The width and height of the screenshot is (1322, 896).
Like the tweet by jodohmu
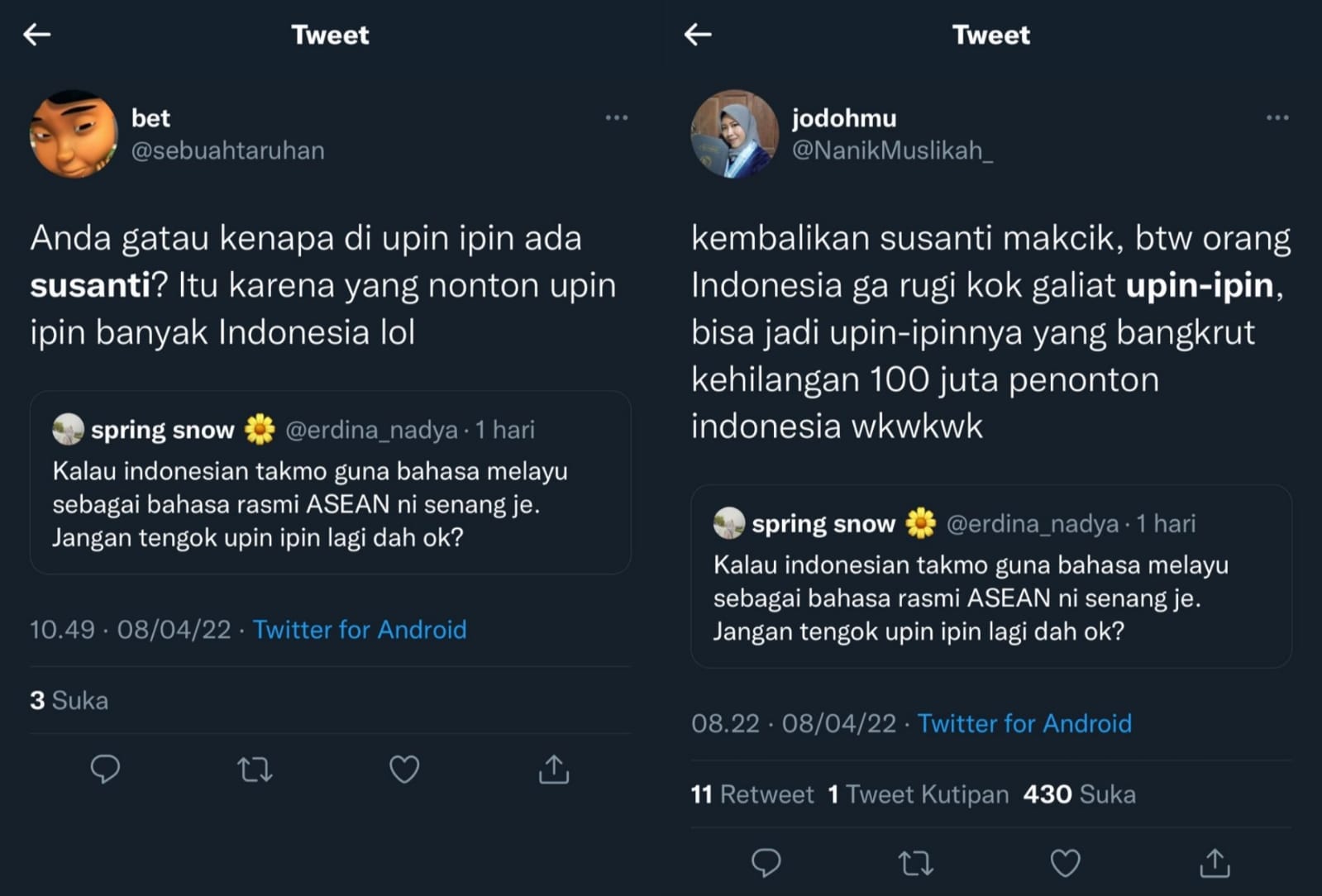[1065, 863]
